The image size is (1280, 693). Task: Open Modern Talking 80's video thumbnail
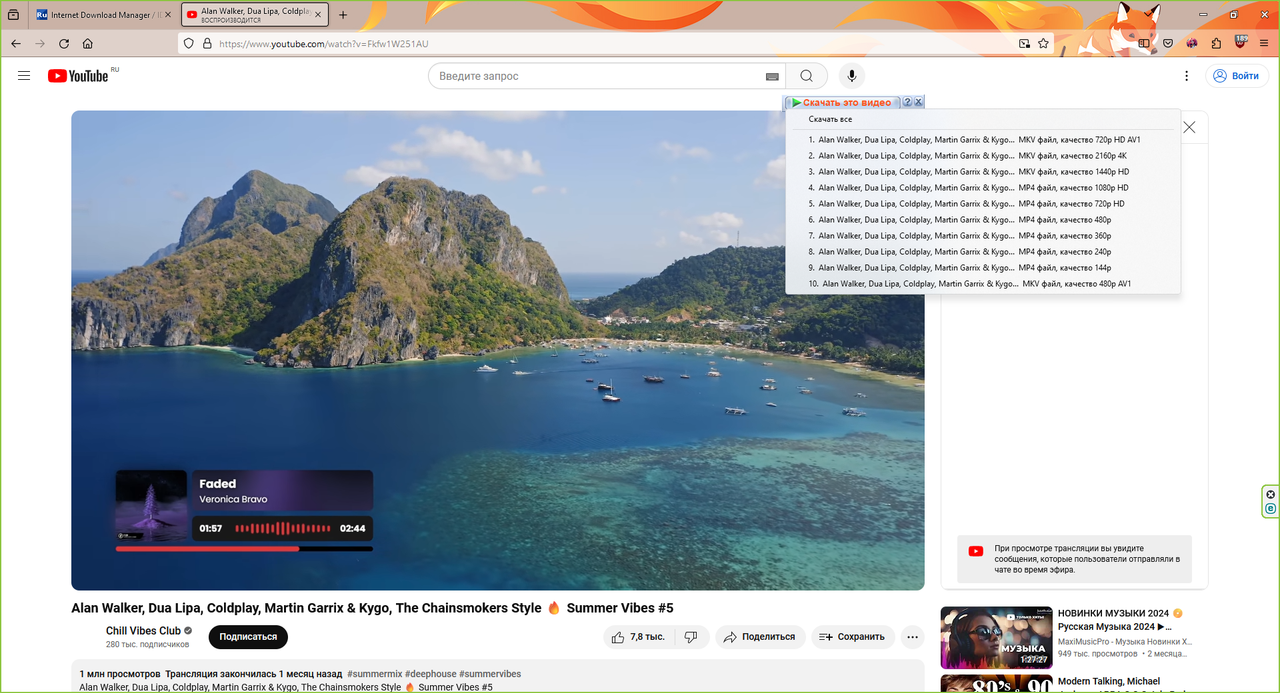click(x=996, y=684)
